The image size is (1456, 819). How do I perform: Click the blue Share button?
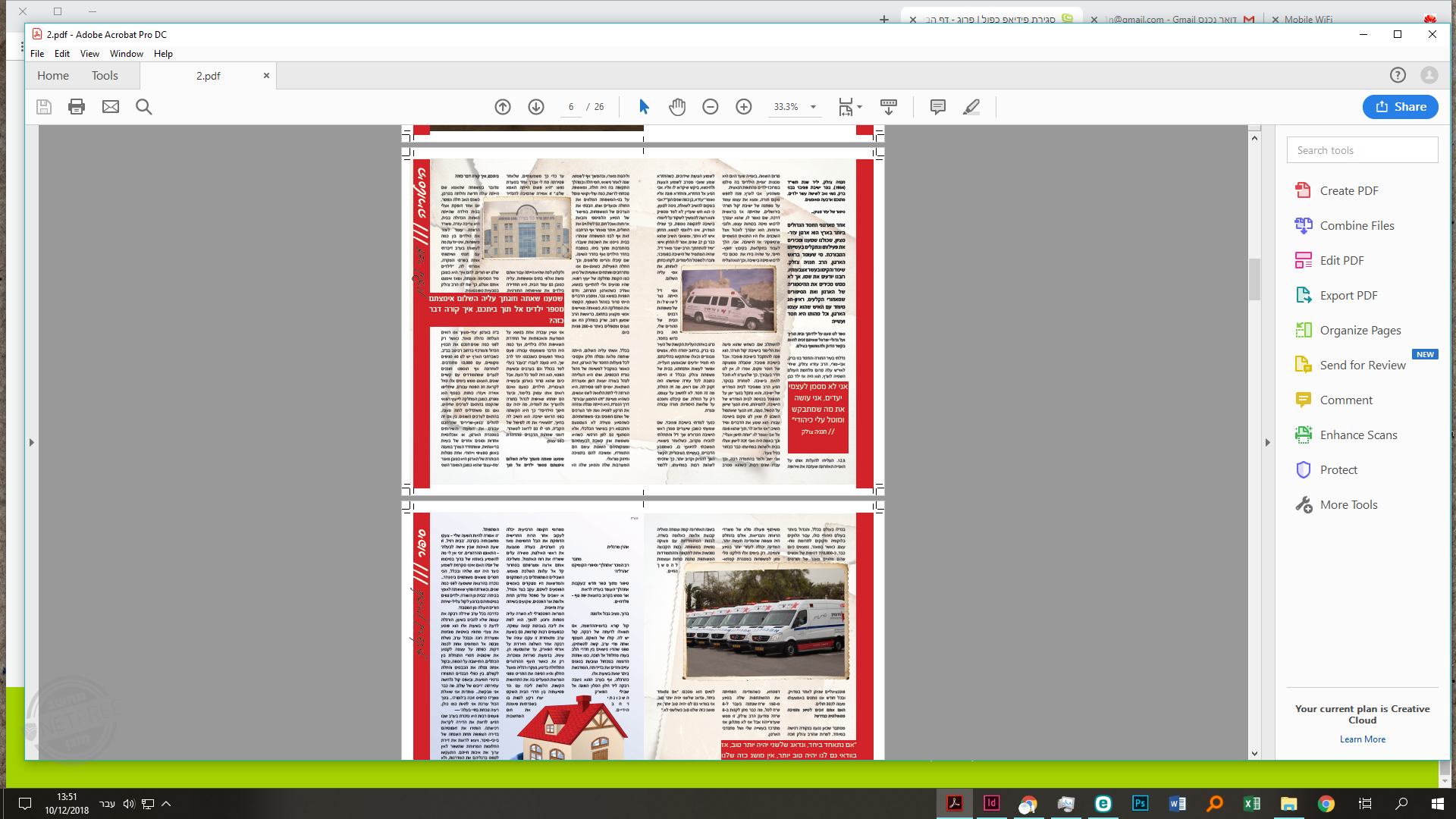pos(1400,107)
